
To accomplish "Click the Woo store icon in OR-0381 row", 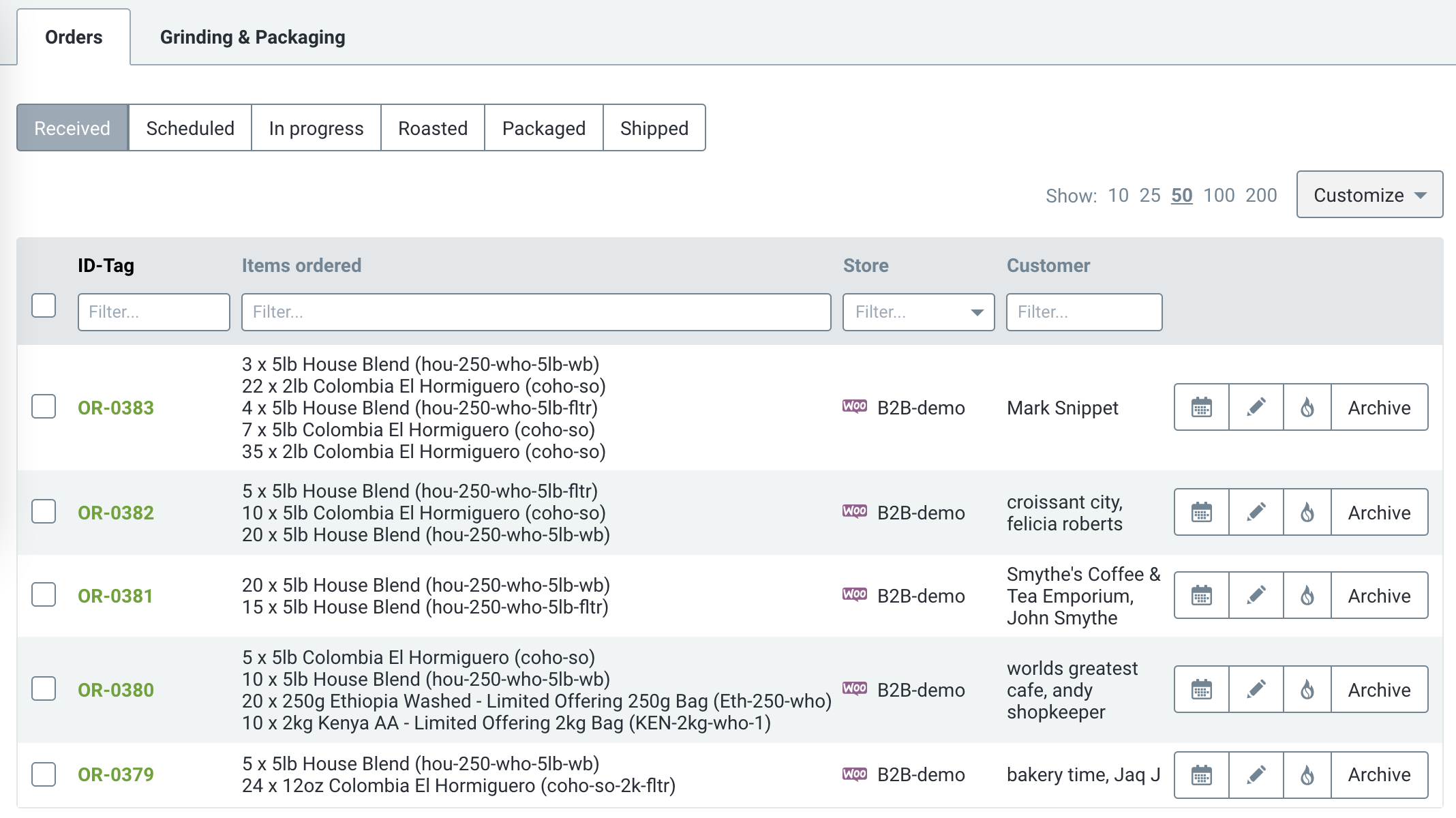I will tap(855, 594).
